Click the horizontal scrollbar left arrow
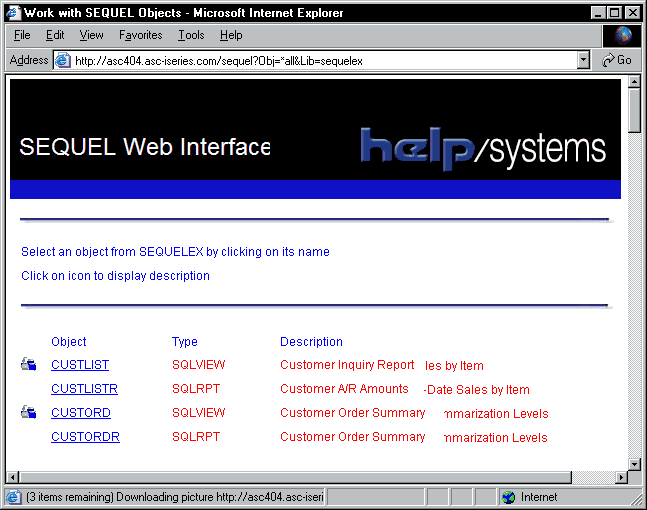The height and width of the screenshot is (510, 647). point(12,477)
